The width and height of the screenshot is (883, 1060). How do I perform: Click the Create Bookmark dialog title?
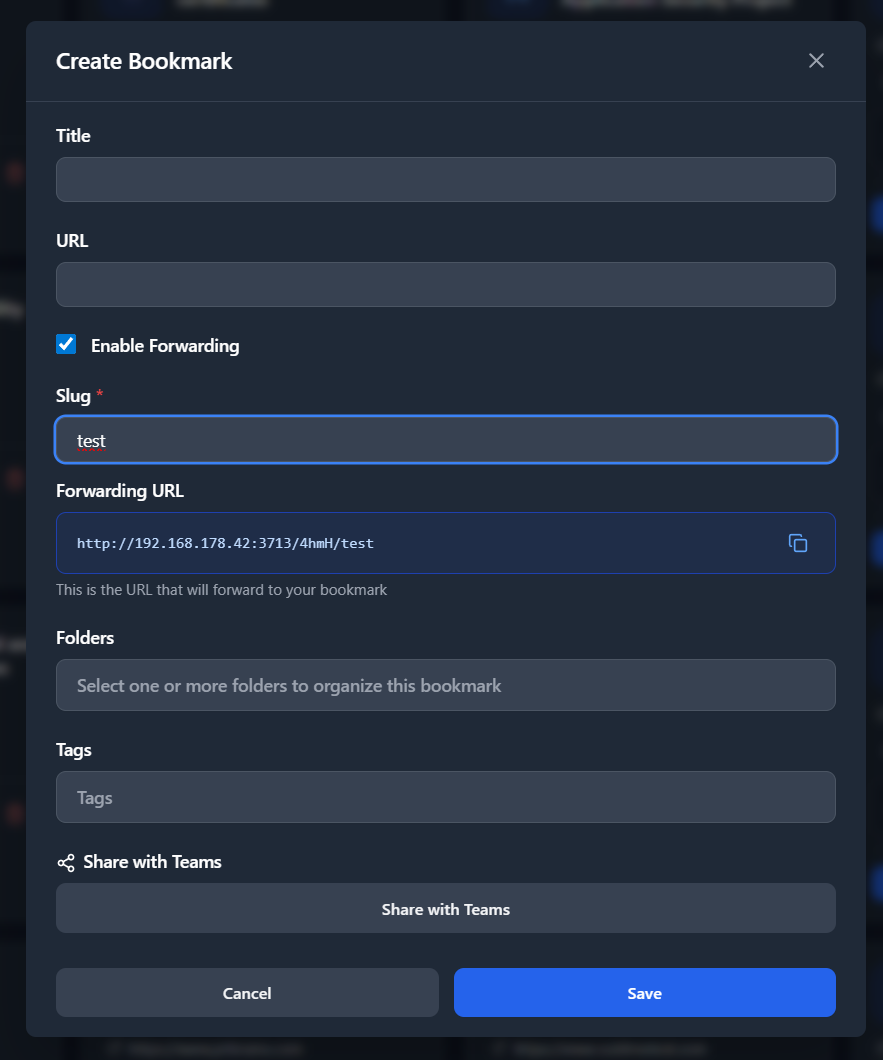click(x=144, y=61)
